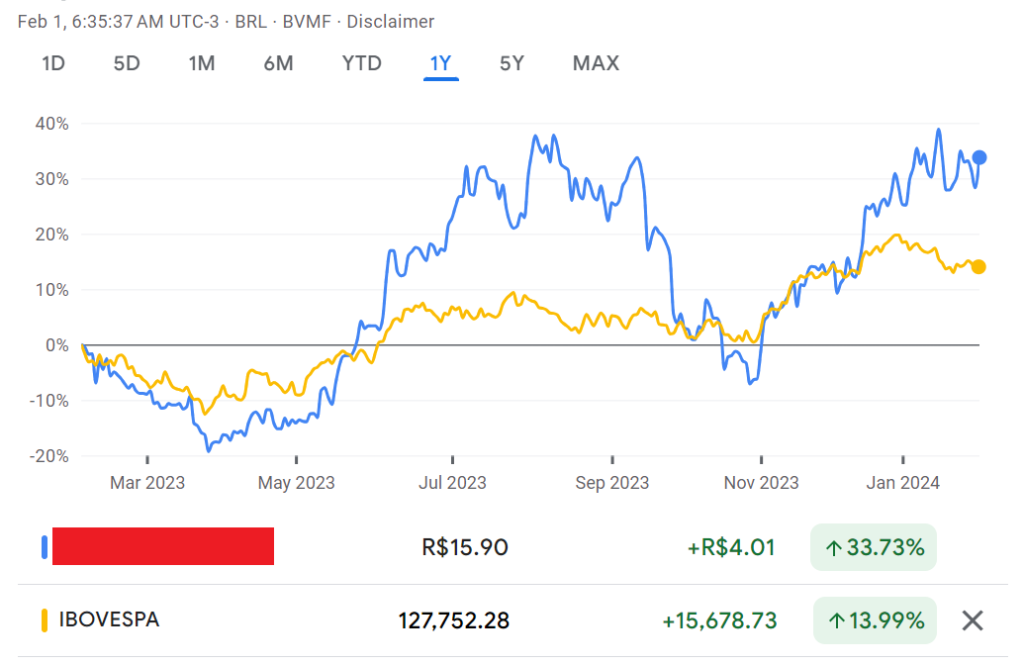Select the 1D time range tab
This screenshot has height=665, width=1024.
[x=53, y=64]
